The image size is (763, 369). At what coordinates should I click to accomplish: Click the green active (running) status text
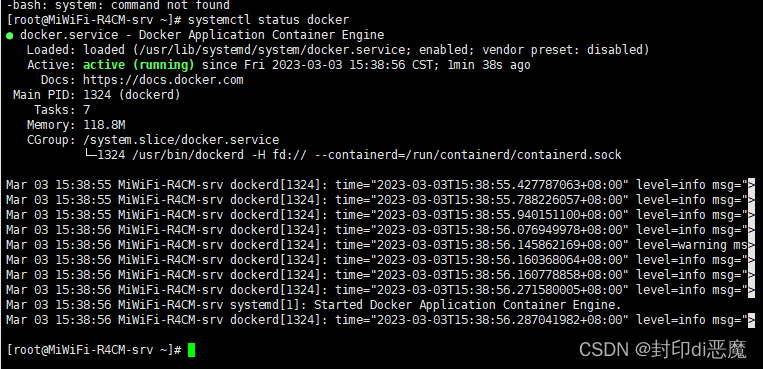(x=139, y=65)
